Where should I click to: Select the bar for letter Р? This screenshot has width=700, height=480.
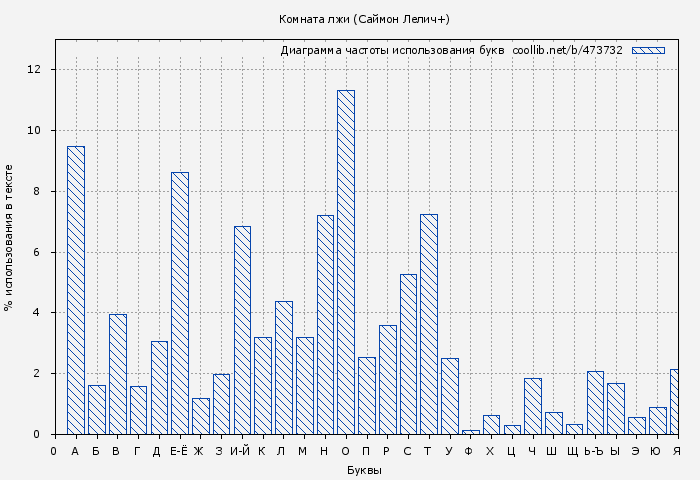(x=388, y=379)
